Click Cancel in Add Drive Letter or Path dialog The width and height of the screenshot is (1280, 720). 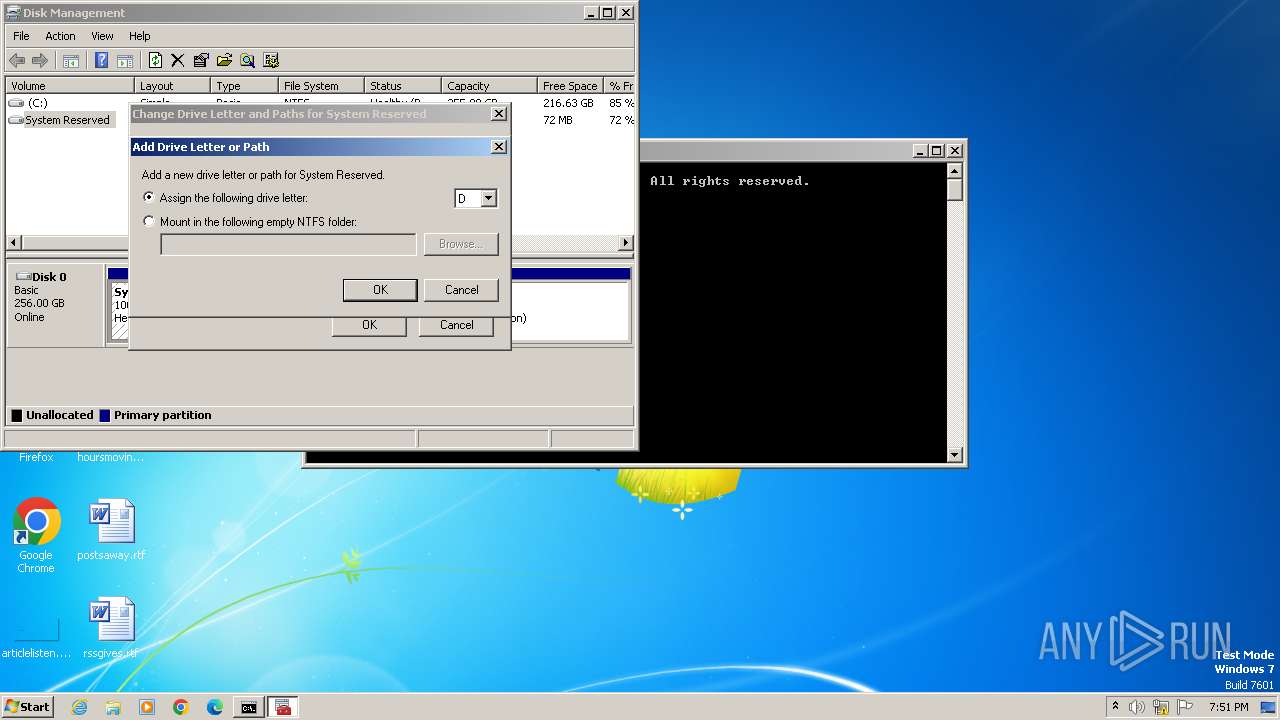coord(461,290)
